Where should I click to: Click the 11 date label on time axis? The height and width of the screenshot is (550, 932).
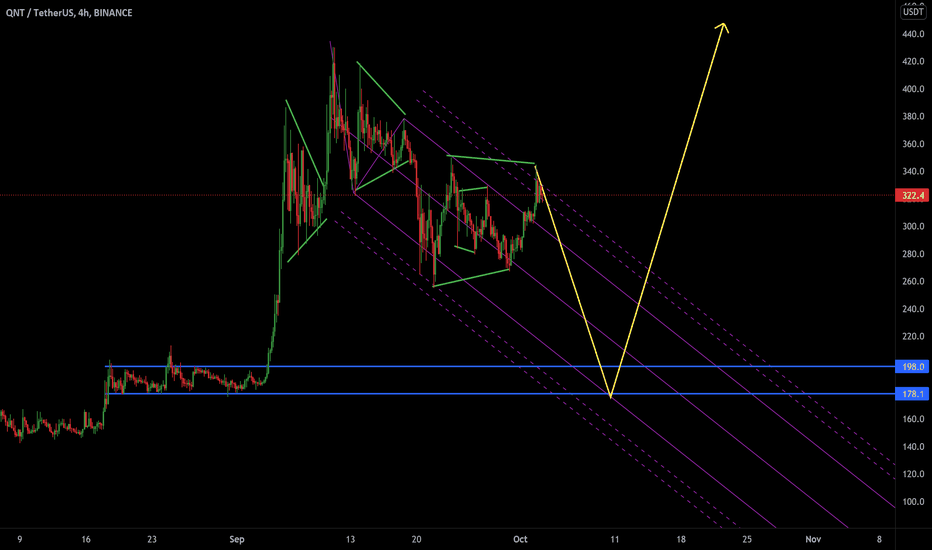coord(615,539)
